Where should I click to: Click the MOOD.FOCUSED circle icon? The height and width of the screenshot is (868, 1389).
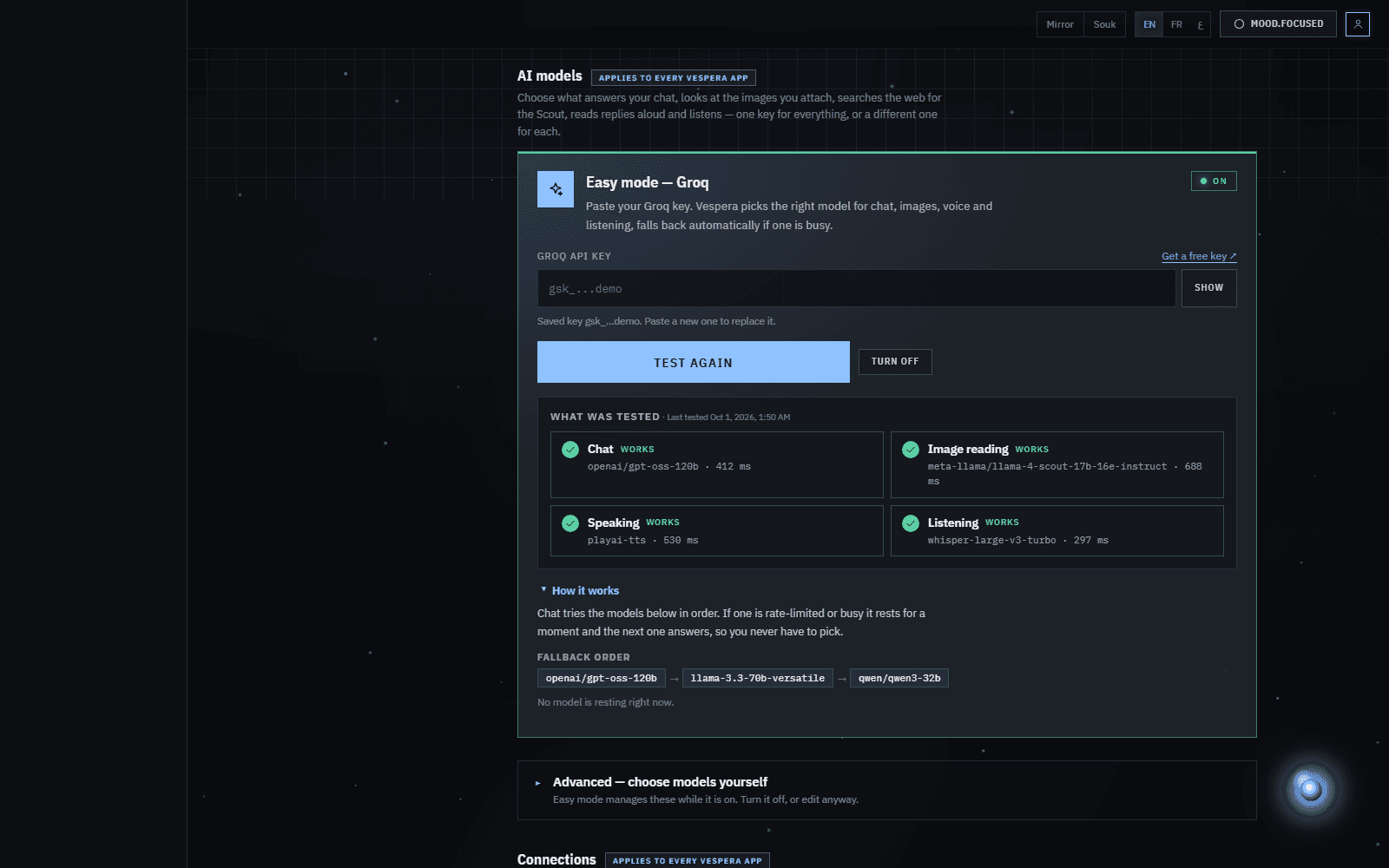(1239, 24)
